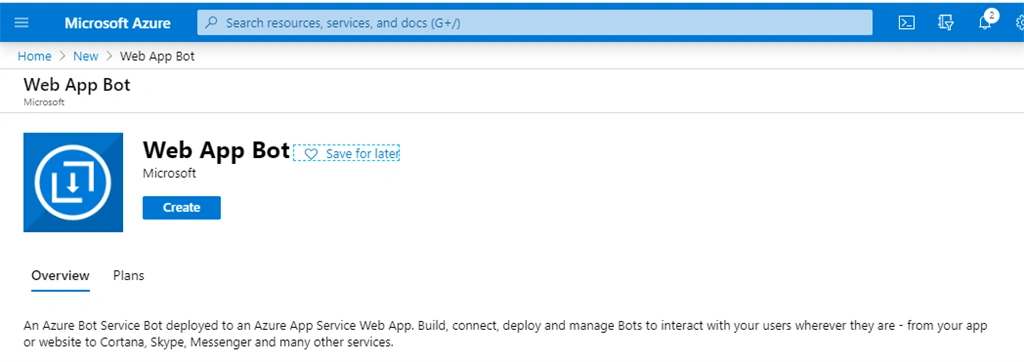Click the search magnifier icon

tap(211, 23)
